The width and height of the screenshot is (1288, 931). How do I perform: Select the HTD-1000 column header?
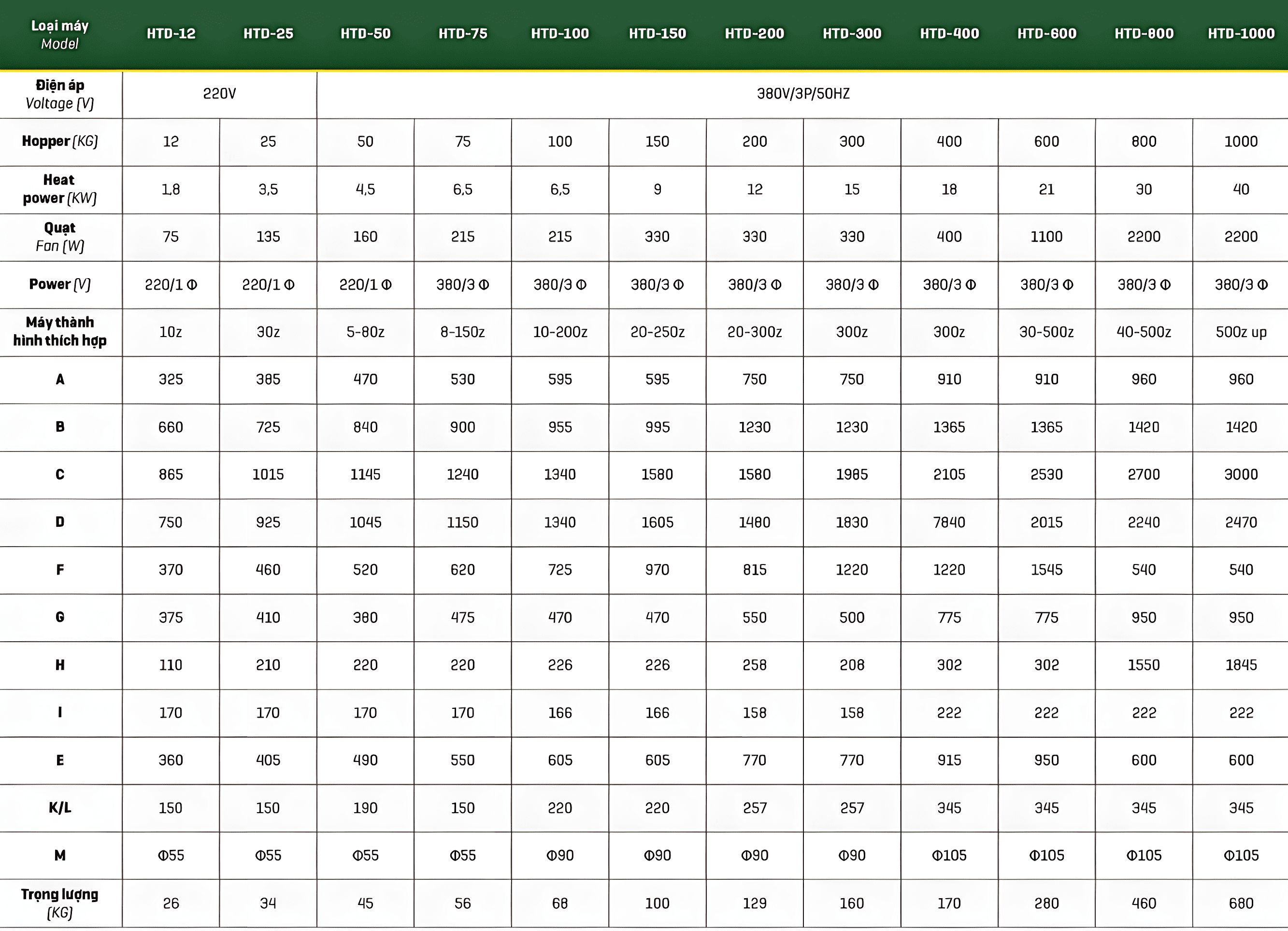pyautogui.click(x=1241, y=33)
